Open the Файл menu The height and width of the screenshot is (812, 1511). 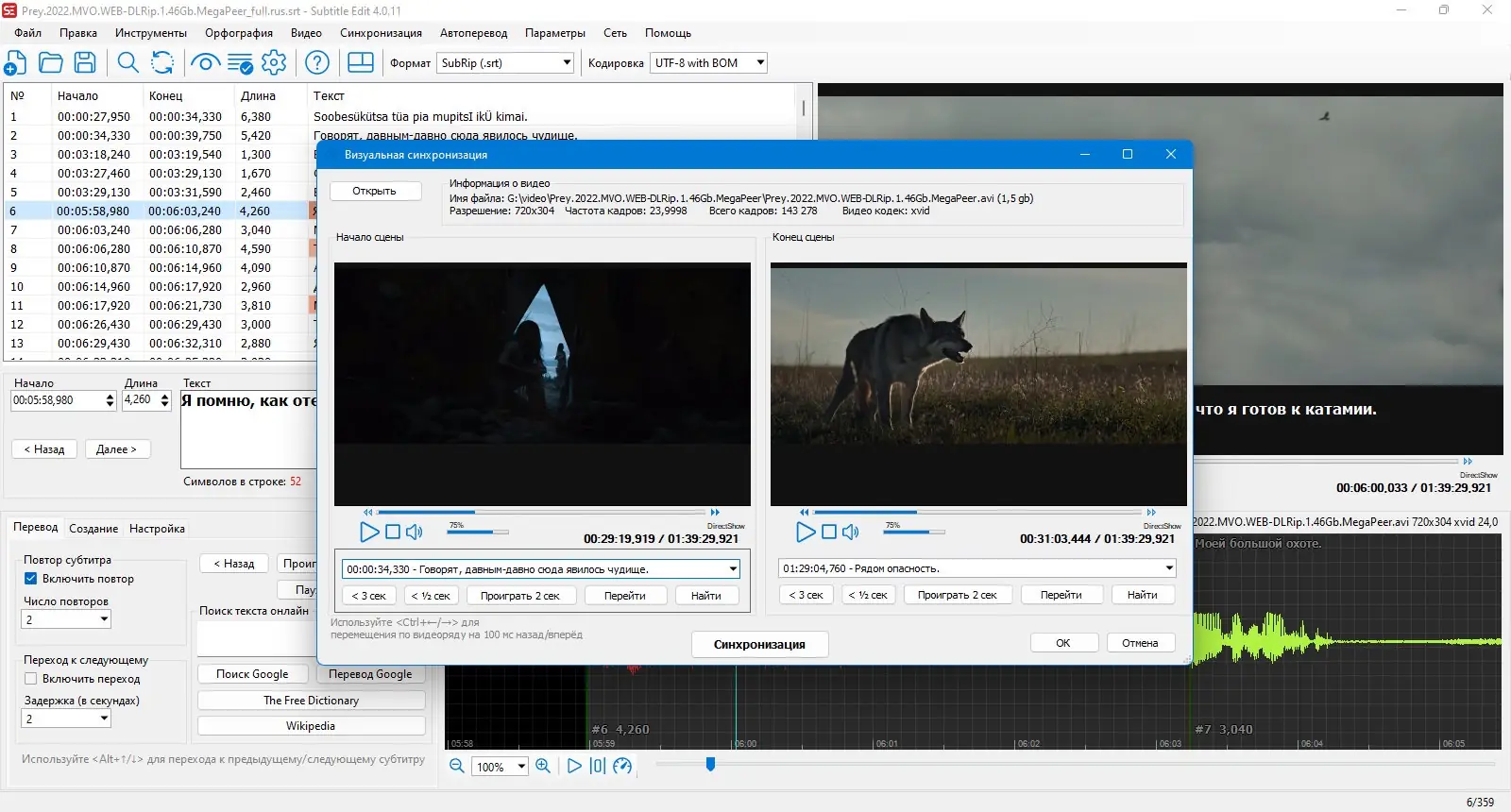tap(27, 33)
